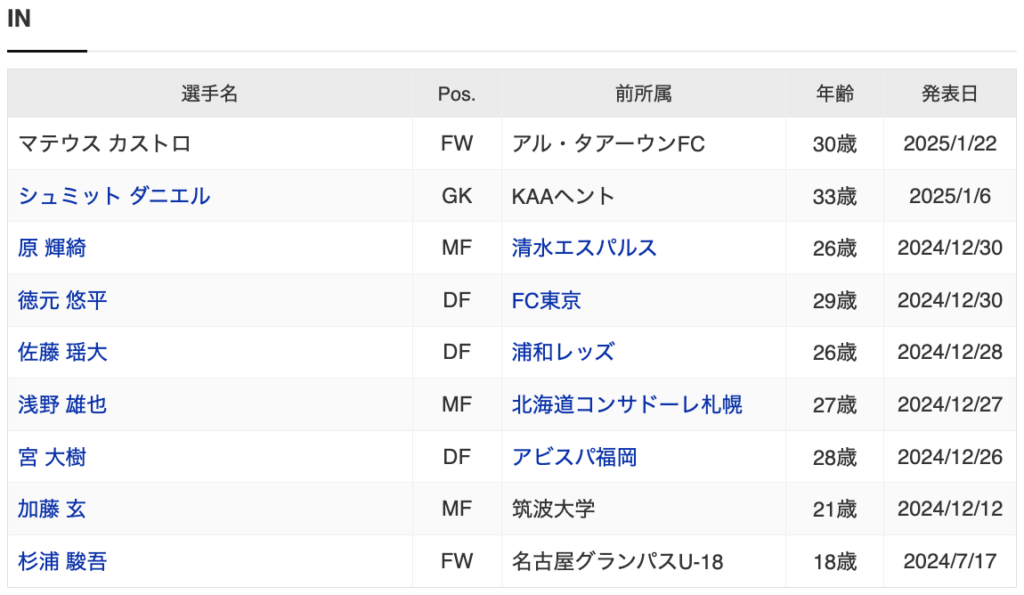Click the 前所属 column header

pos(643,94)
